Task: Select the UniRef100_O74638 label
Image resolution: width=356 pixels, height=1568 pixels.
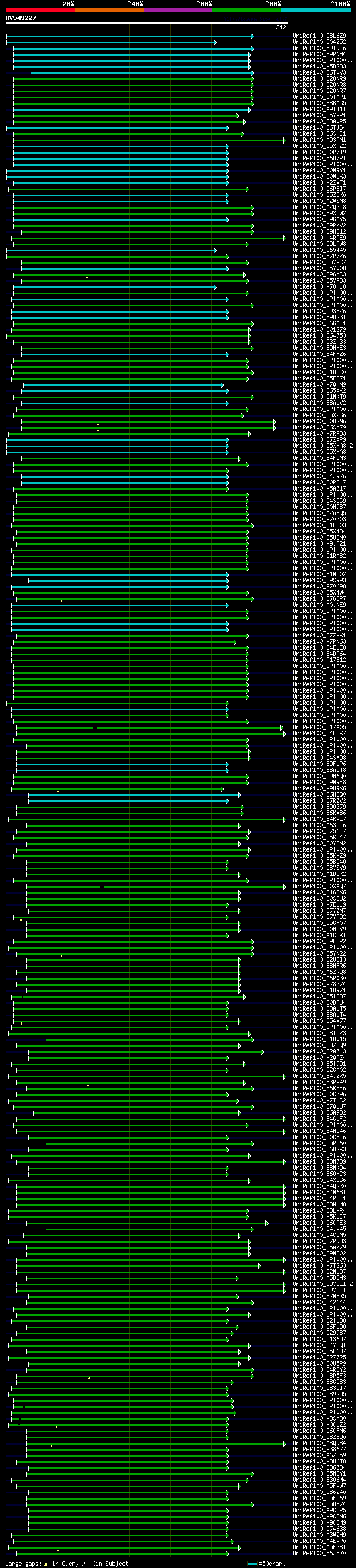Action: point(319,1529)
